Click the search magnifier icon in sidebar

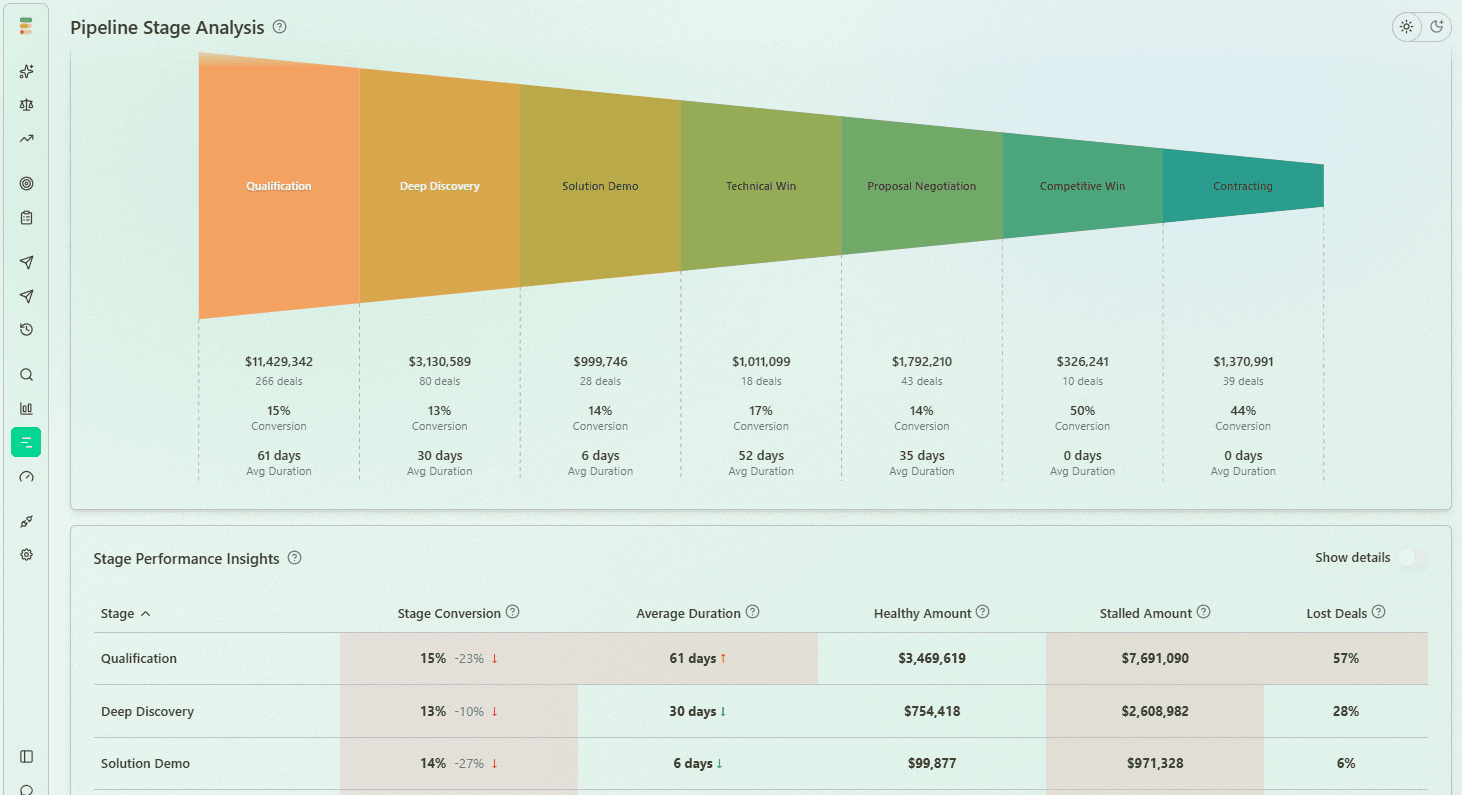[26, 374]
